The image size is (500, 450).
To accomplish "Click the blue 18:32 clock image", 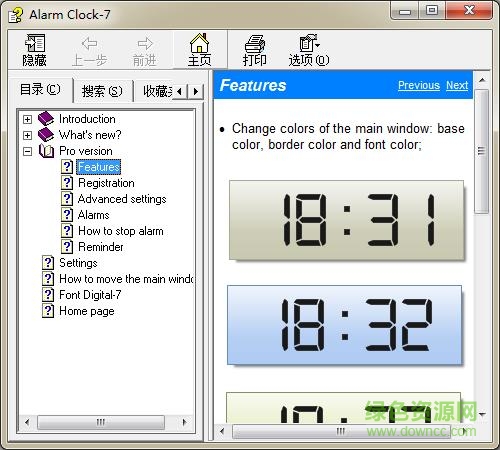I will [345, 325].
